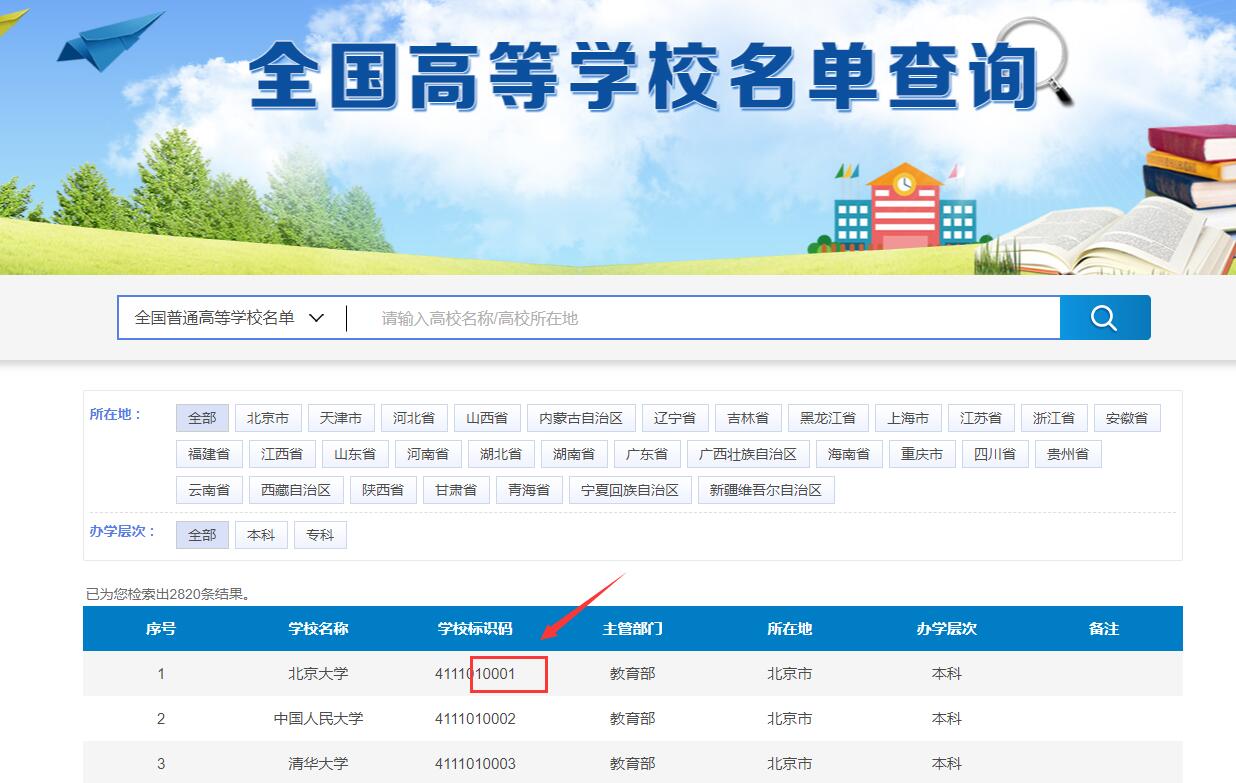Filter by 福建省

click(x=209, y=454)
